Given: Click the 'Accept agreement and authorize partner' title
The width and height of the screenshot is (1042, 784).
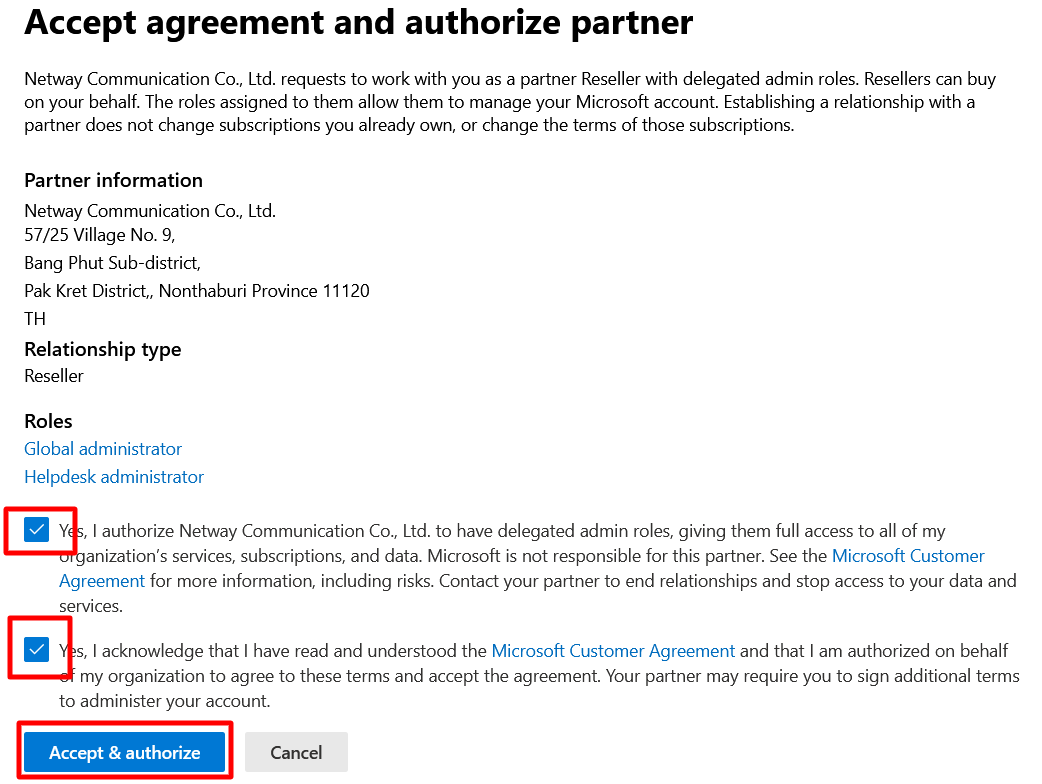Looking at the screenshot, I should pos(358,22).
